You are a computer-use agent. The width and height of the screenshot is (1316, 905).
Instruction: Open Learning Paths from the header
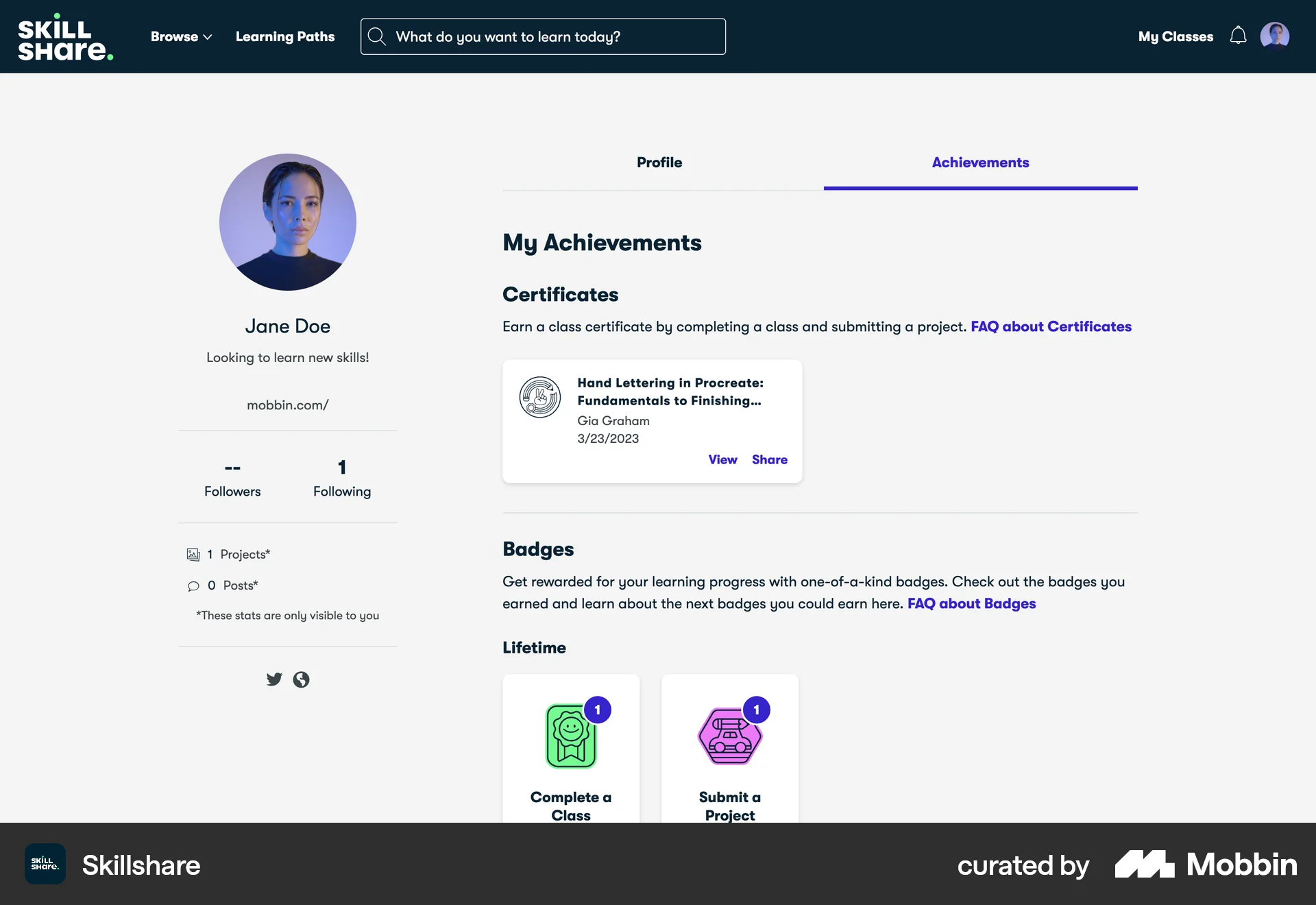point(285,36)
